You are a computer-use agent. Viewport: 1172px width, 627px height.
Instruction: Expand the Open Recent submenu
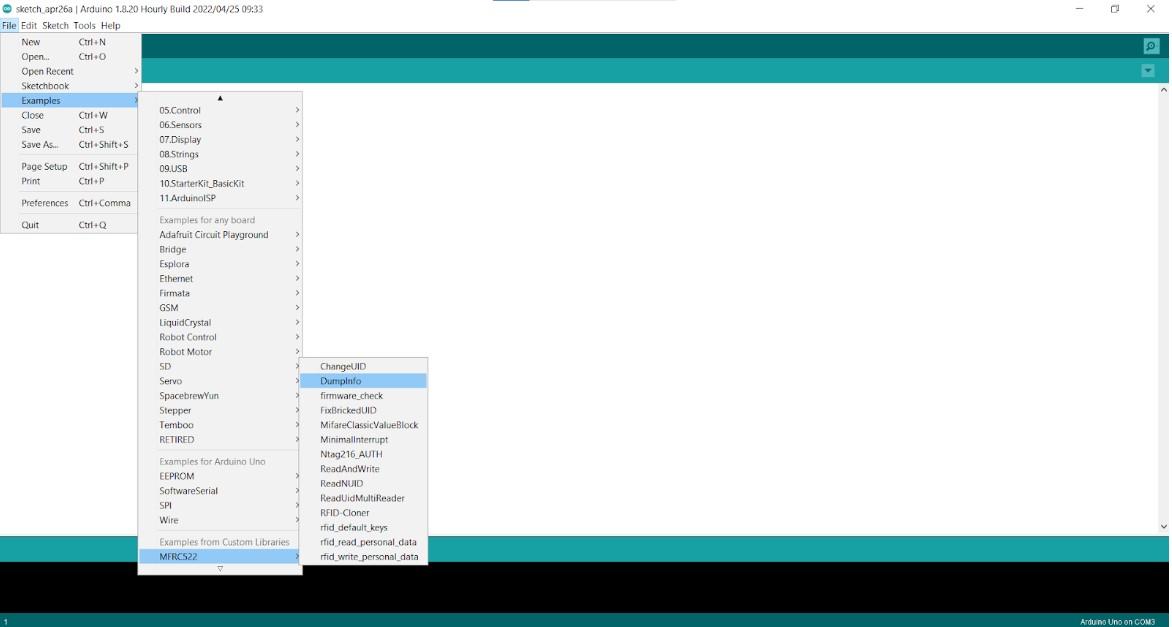coord(70,72)
